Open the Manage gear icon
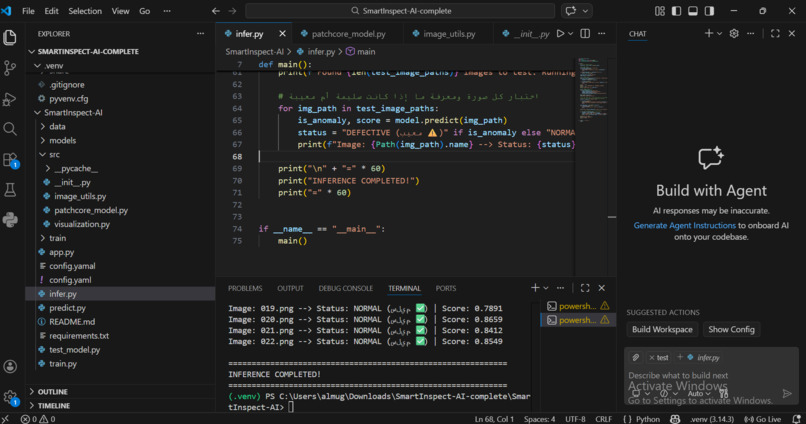 10,397
